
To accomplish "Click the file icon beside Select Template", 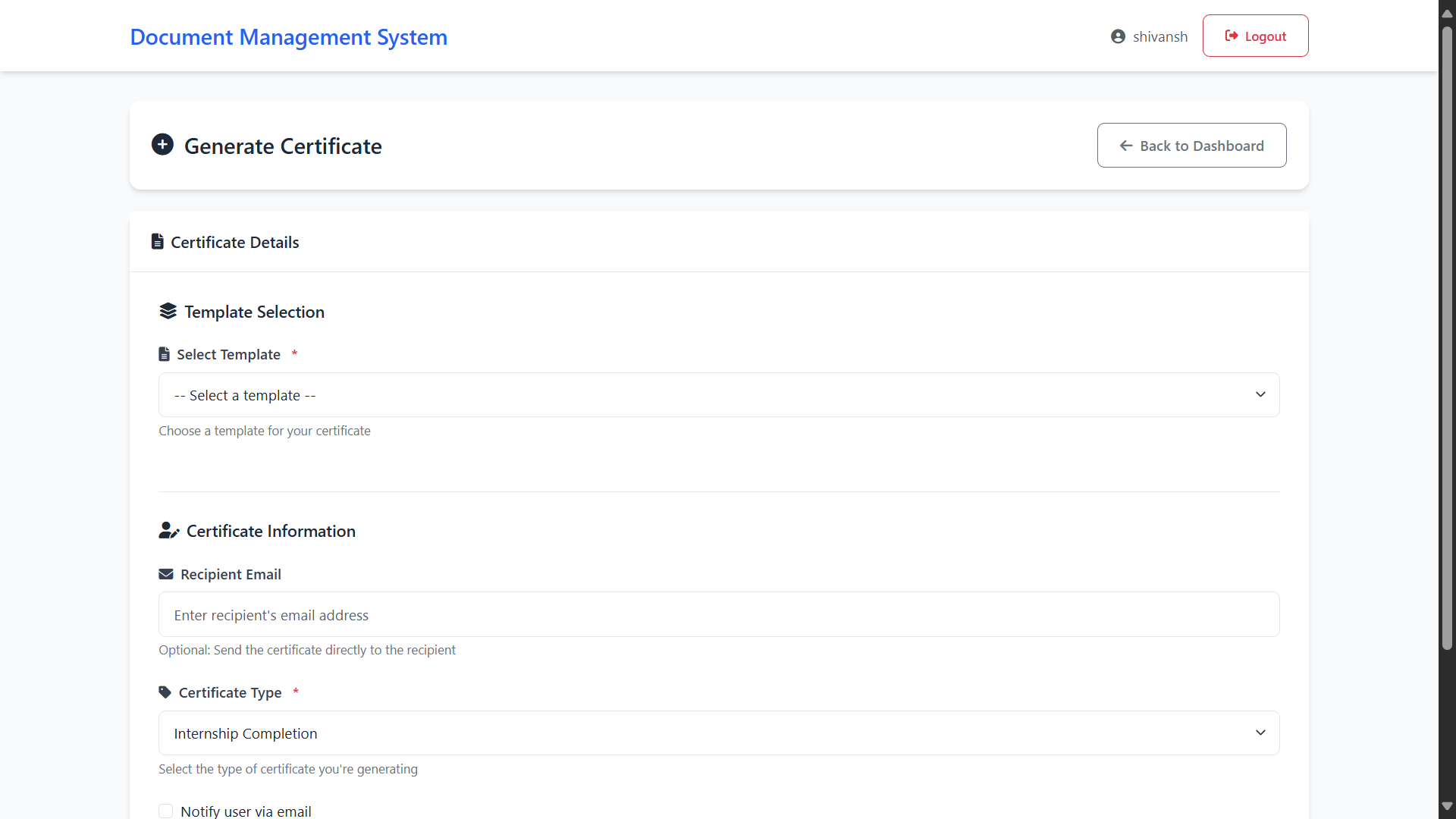I will [x=164, y=353].
